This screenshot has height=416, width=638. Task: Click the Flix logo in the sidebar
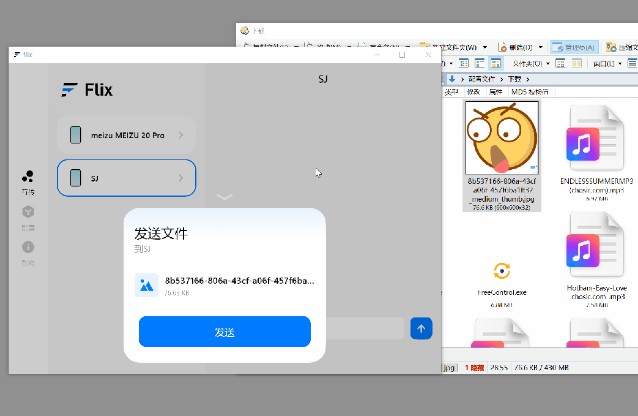(87, 90)
